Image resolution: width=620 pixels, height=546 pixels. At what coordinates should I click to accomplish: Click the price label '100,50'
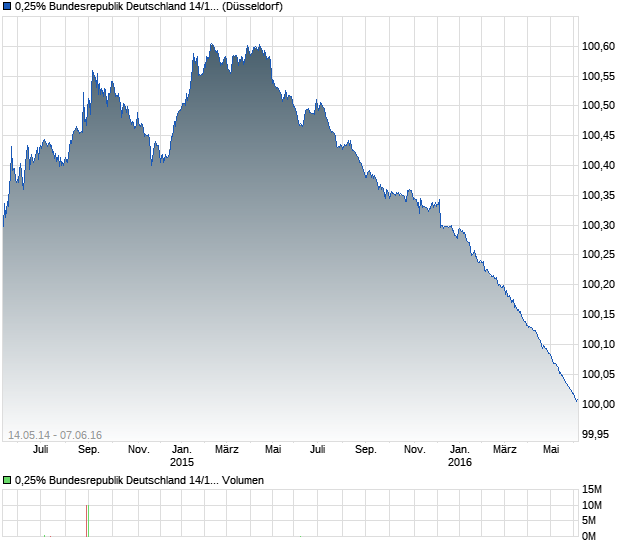point(598,105)
